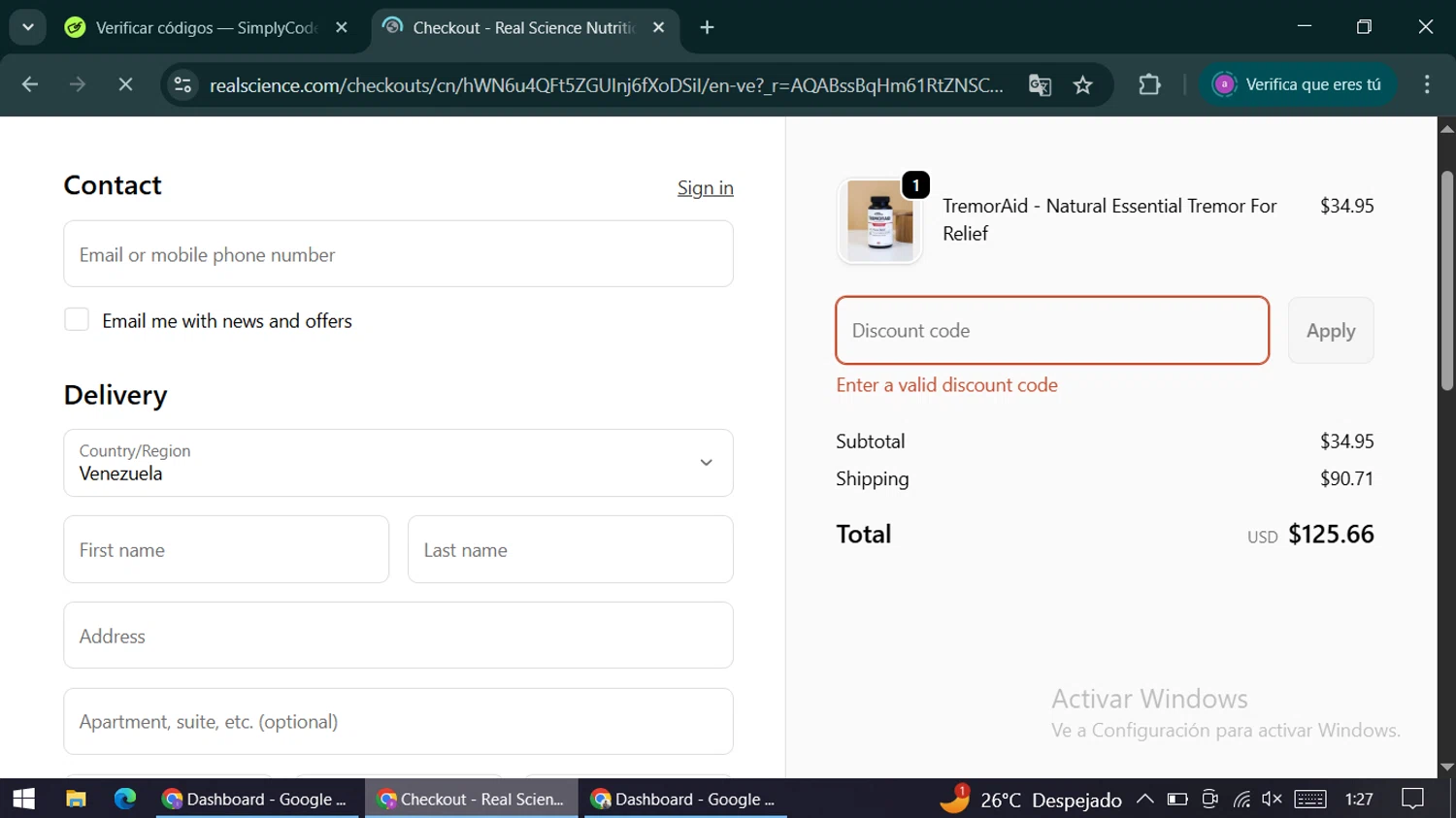Viewport: 1456px width, 818px height.
Task: View site information icon in address bar
Action: click(x=182, y=84)
